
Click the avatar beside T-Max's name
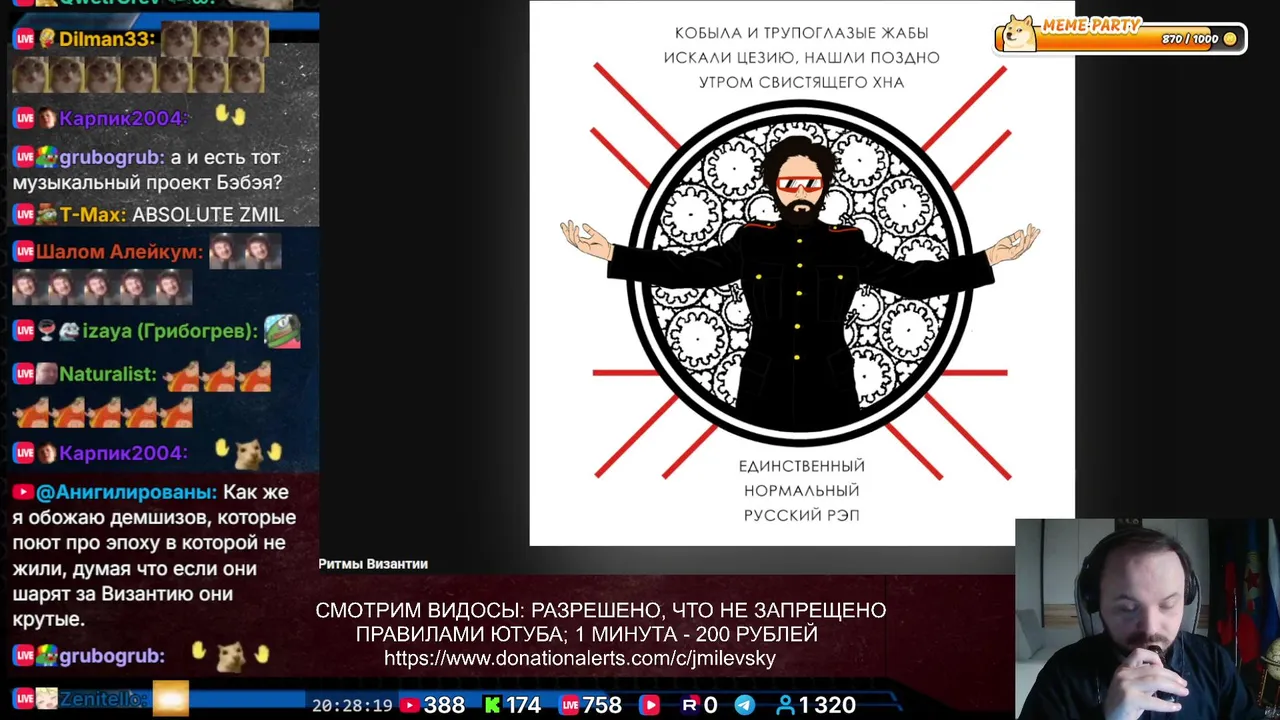tap(47, 214)
